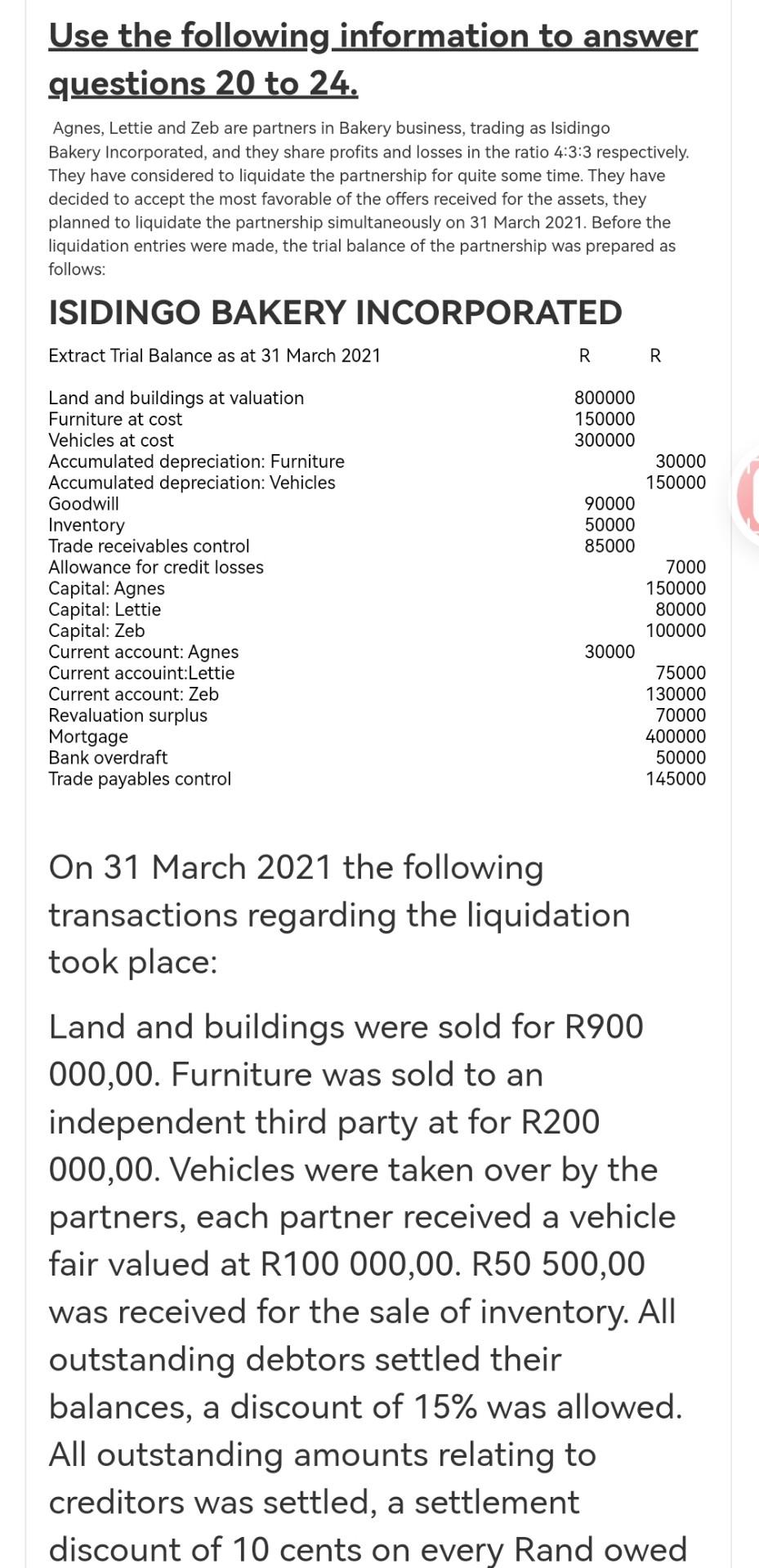Click the 'Trade payables control' label
Image resolution: width=759 pixels, height=1568 pixels.
tap(140, 779)
